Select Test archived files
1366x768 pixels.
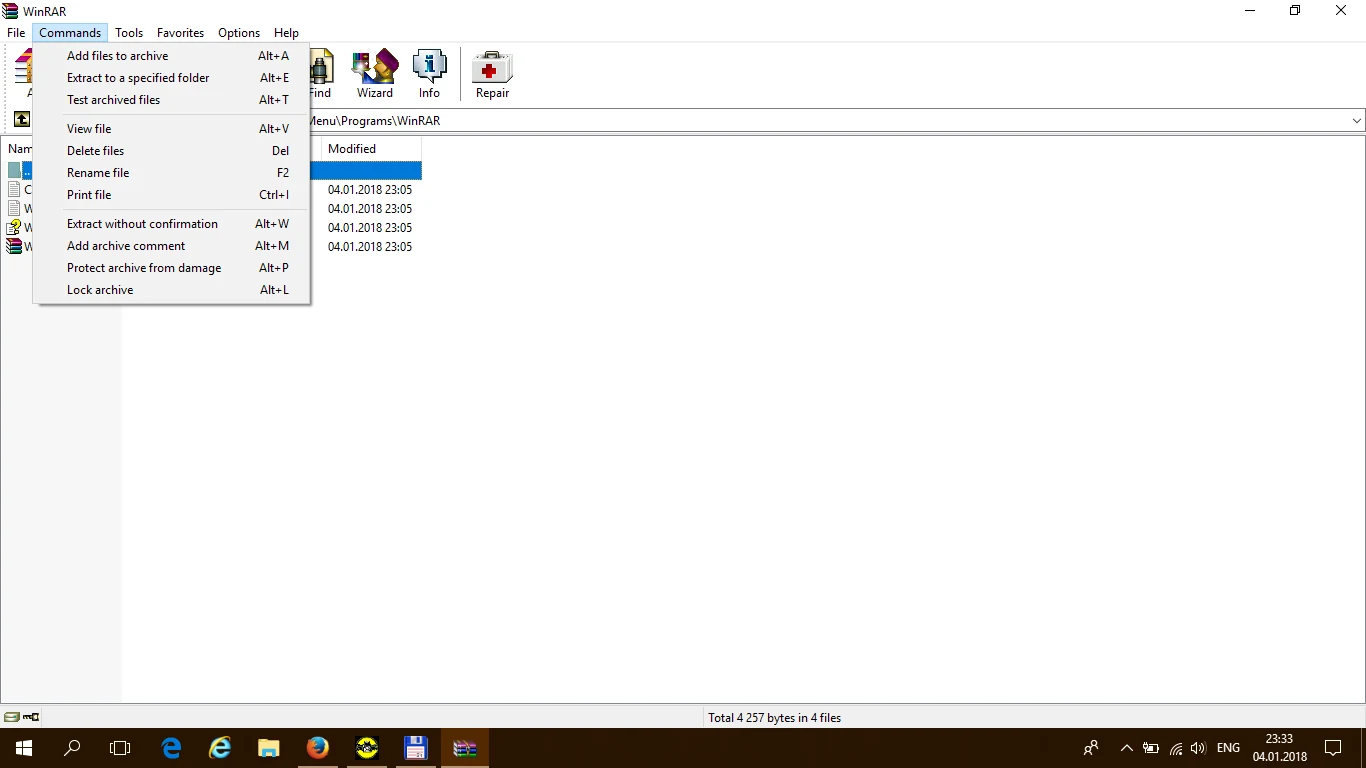171,100
